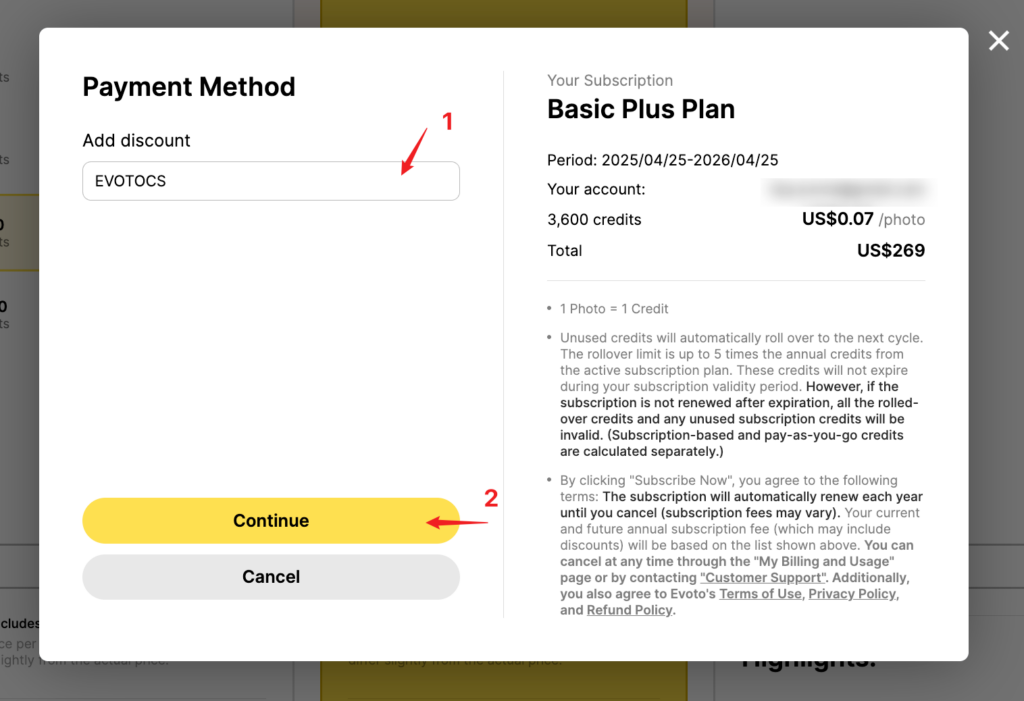Click the Add discount label
Image resolution: width=1024 pixels, height=701 pixels.
click(136, 140)
